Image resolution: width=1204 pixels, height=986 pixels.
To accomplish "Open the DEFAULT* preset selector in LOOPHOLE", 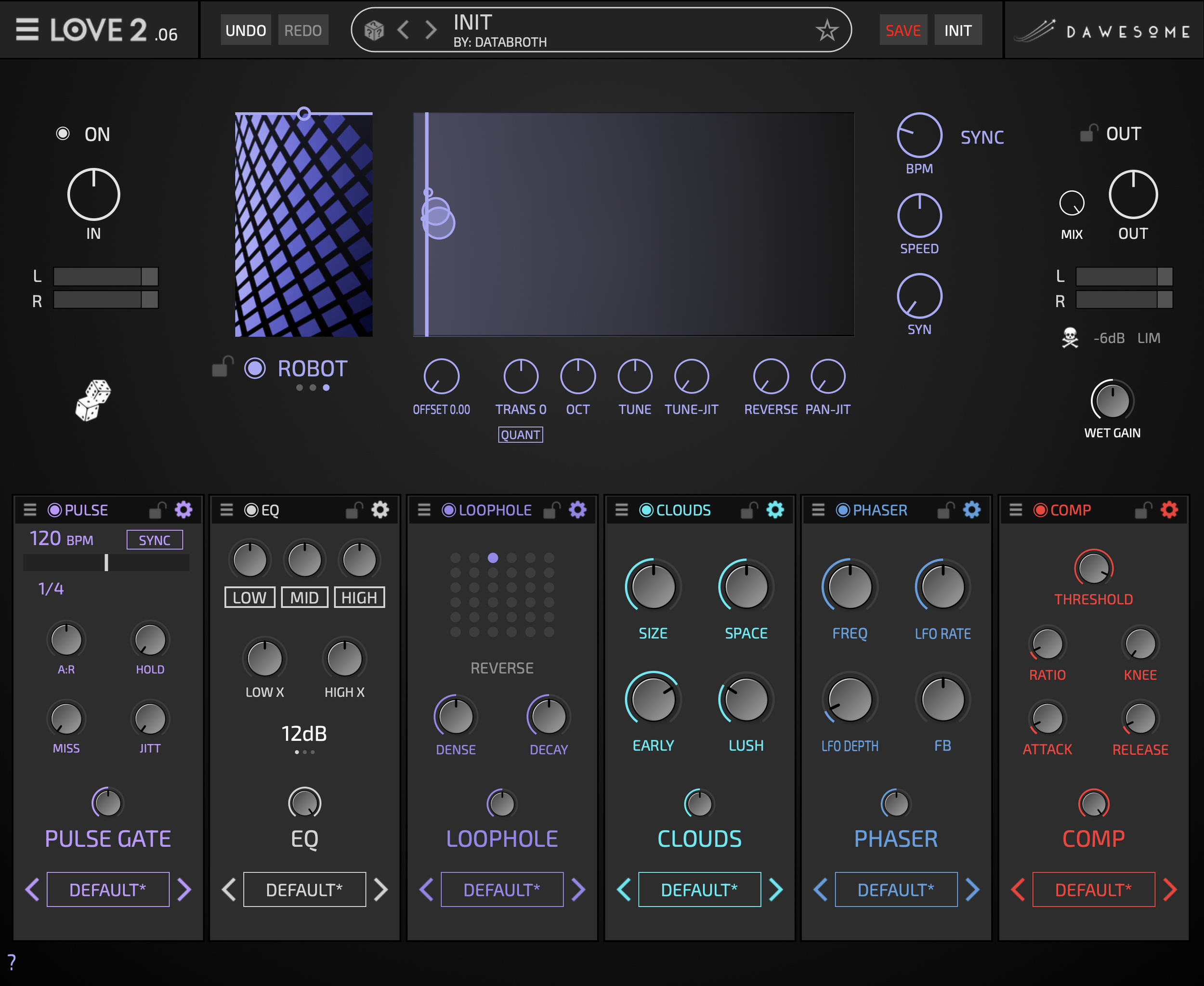I will (502, 889).
